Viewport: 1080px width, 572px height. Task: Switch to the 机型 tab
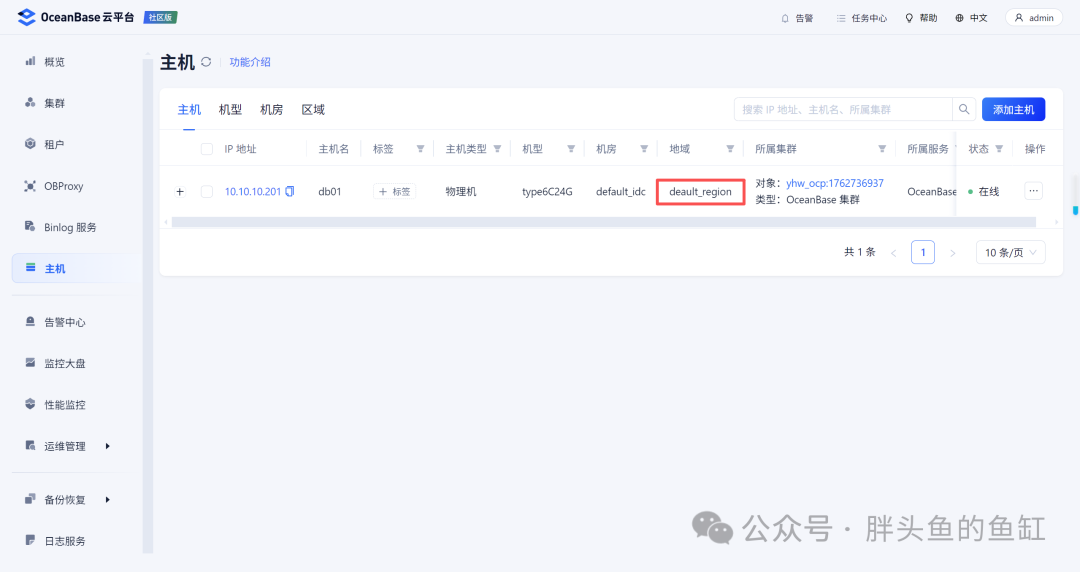[x=231, y=110]
